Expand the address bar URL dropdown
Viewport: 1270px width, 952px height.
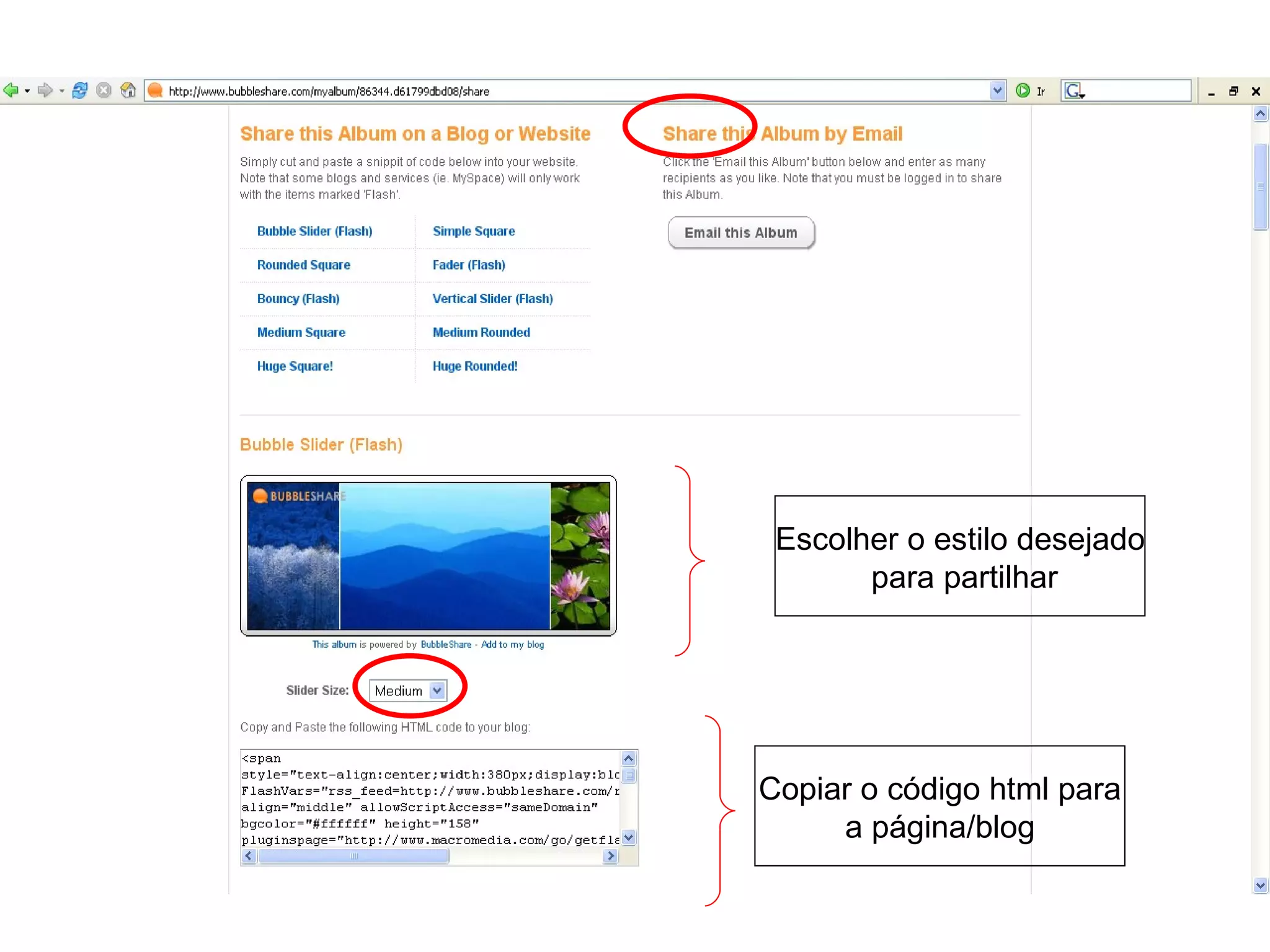coord(997,90)
